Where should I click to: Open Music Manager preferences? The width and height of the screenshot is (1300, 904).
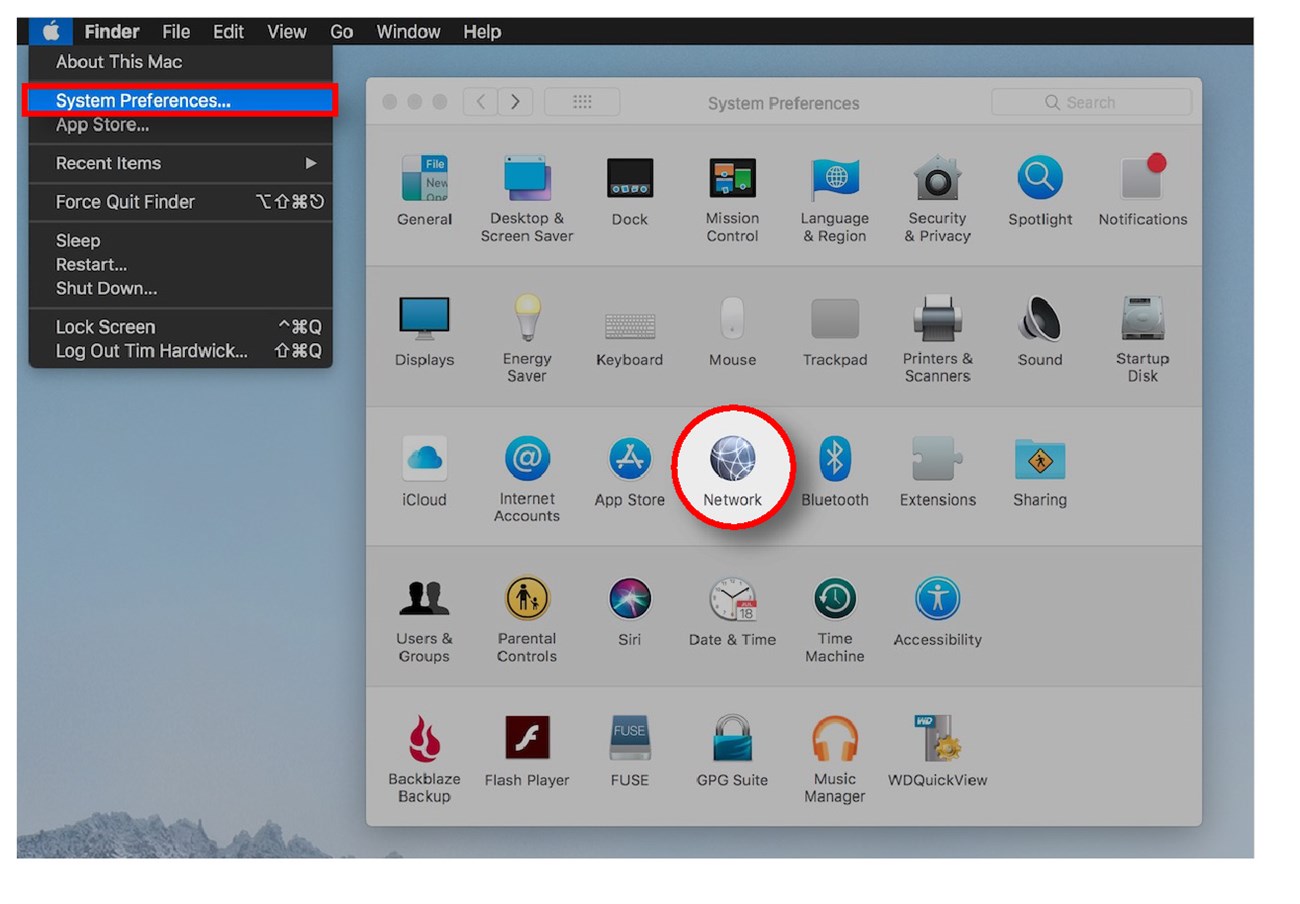[x=835, y=760]
